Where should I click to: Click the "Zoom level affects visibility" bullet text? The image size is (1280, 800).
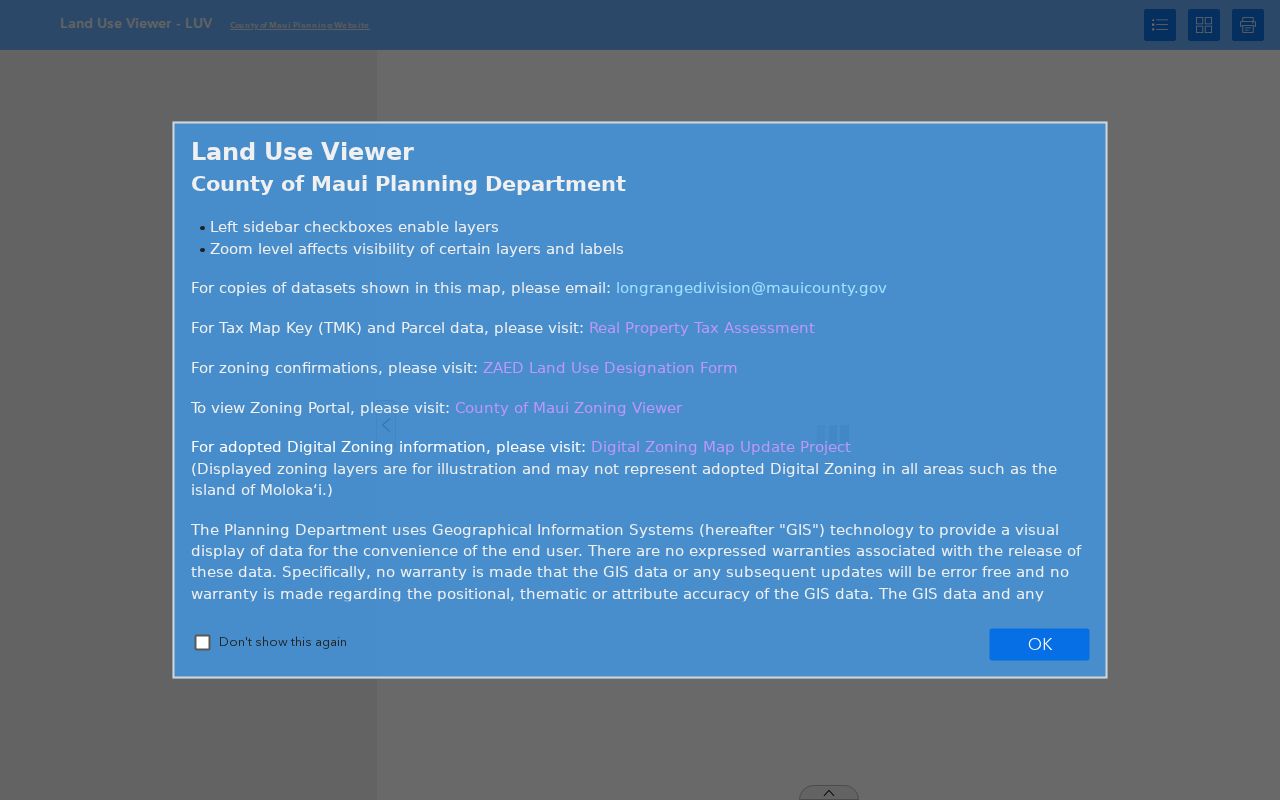point(417,249)
